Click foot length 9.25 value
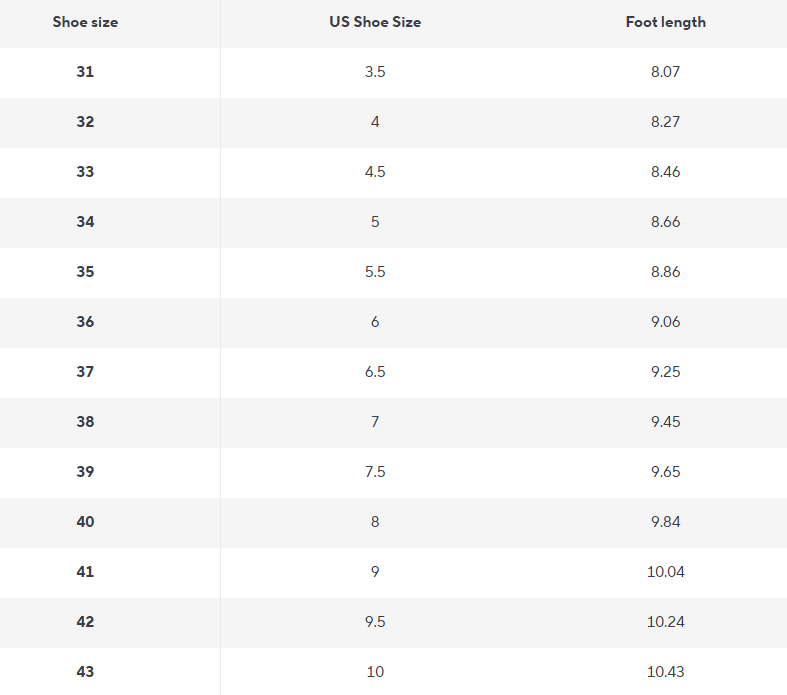Image resolution: width=787 pixels, height=695 pixels. point(665,372)
